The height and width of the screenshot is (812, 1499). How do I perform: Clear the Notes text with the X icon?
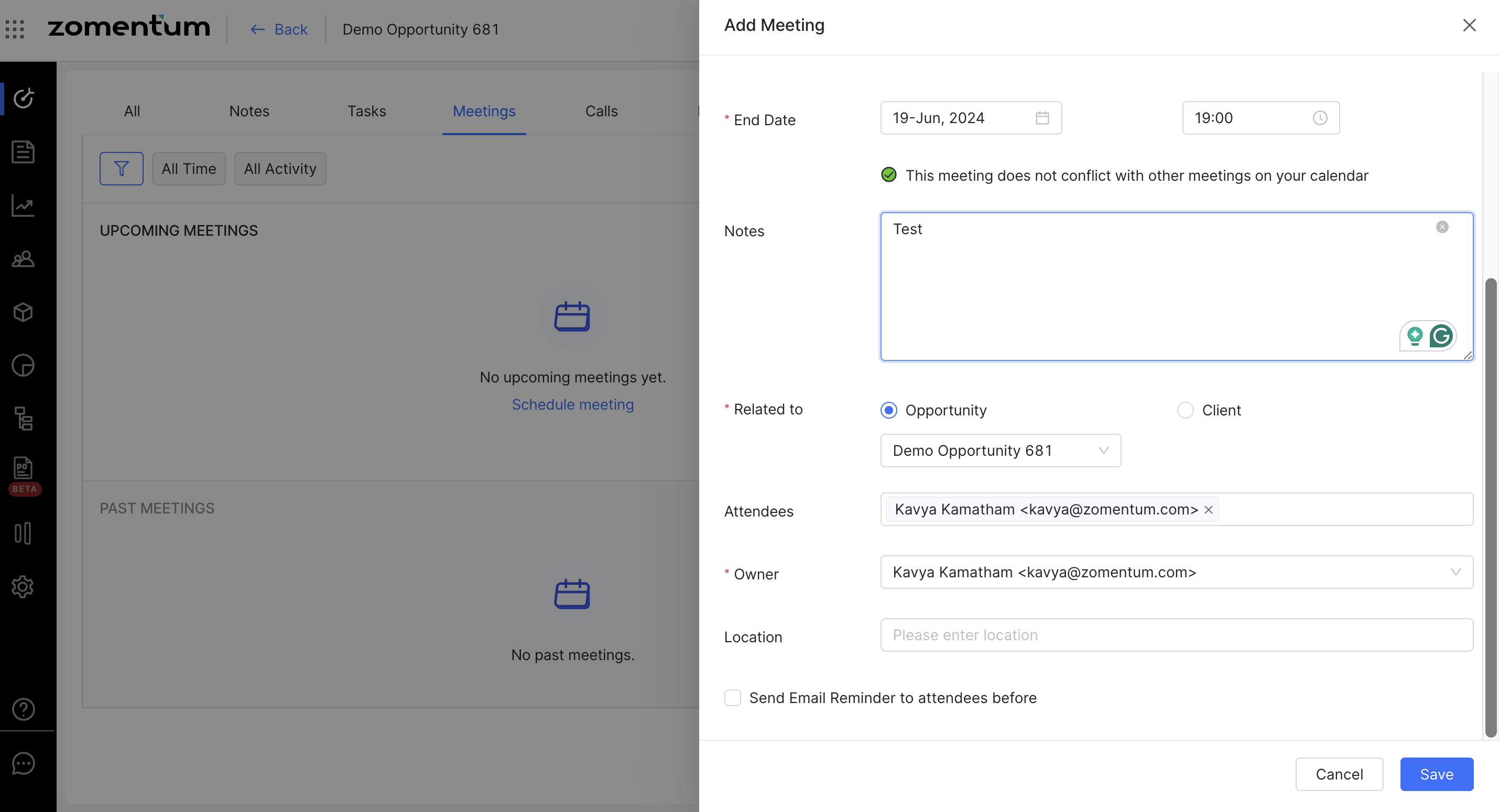pos(1442,227)
